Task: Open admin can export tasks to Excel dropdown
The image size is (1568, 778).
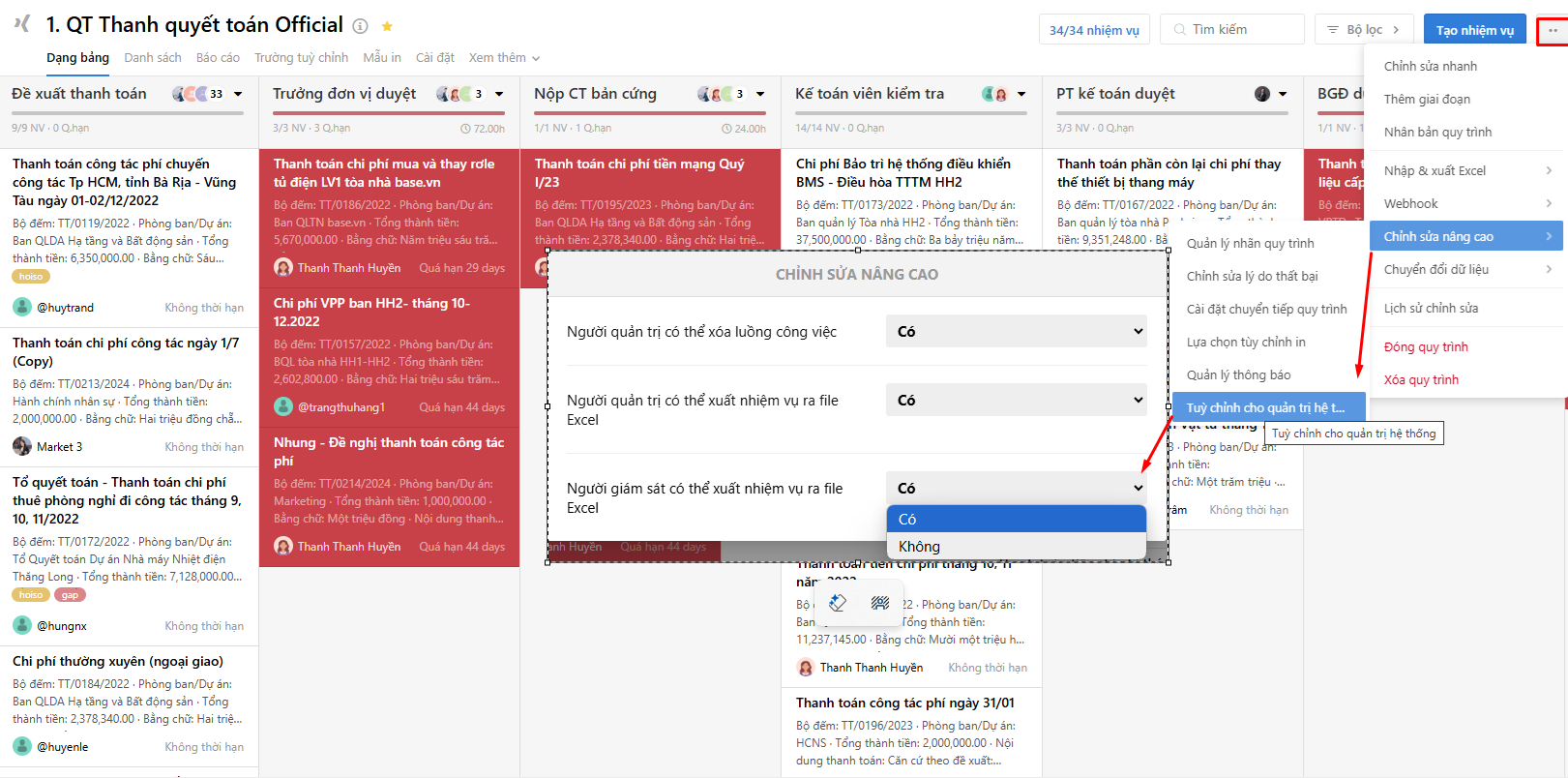Action: 1017,400
